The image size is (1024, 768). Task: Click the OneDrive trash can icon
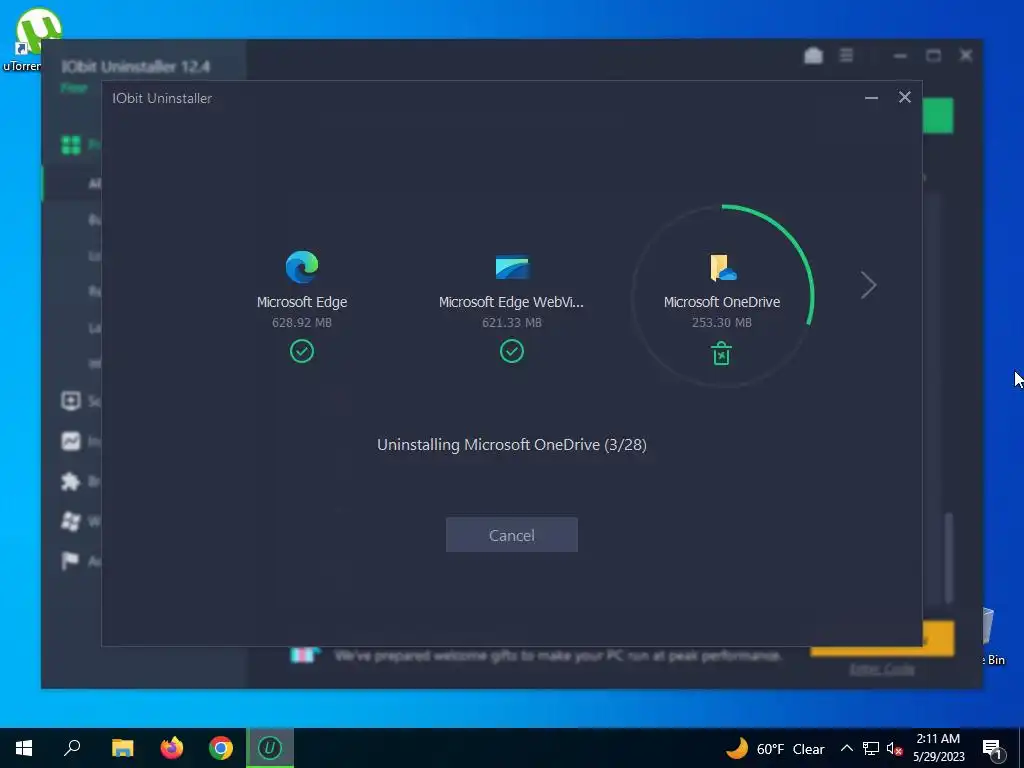(721, 353)
